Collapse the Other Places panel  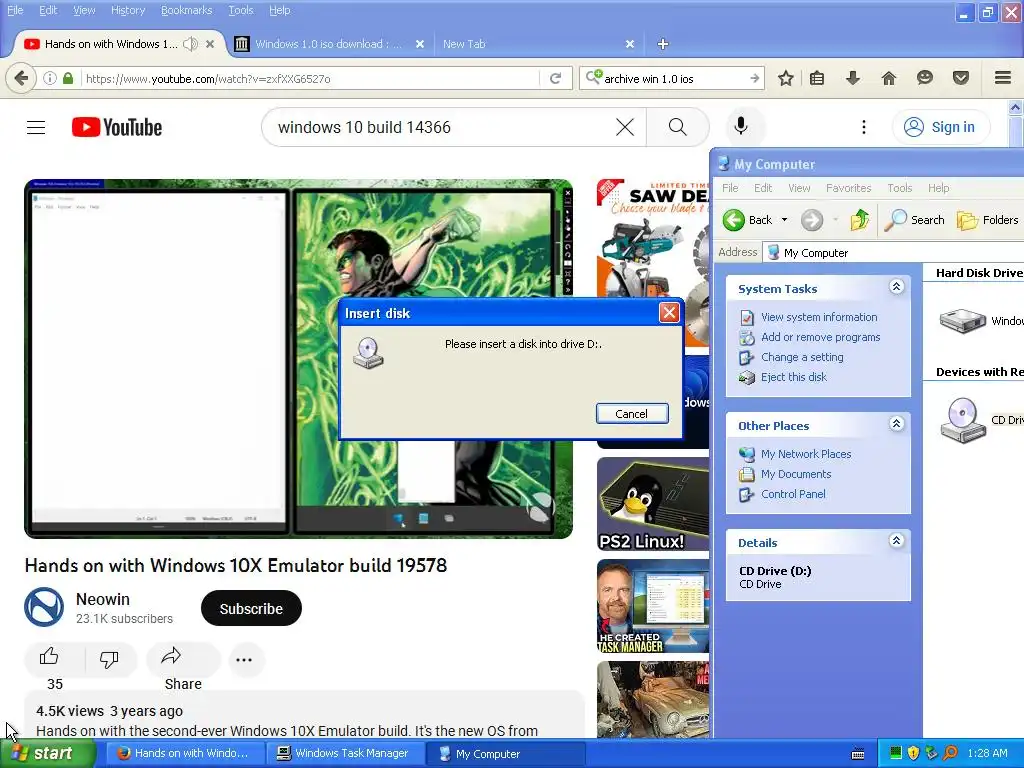[x=897, y=424]
